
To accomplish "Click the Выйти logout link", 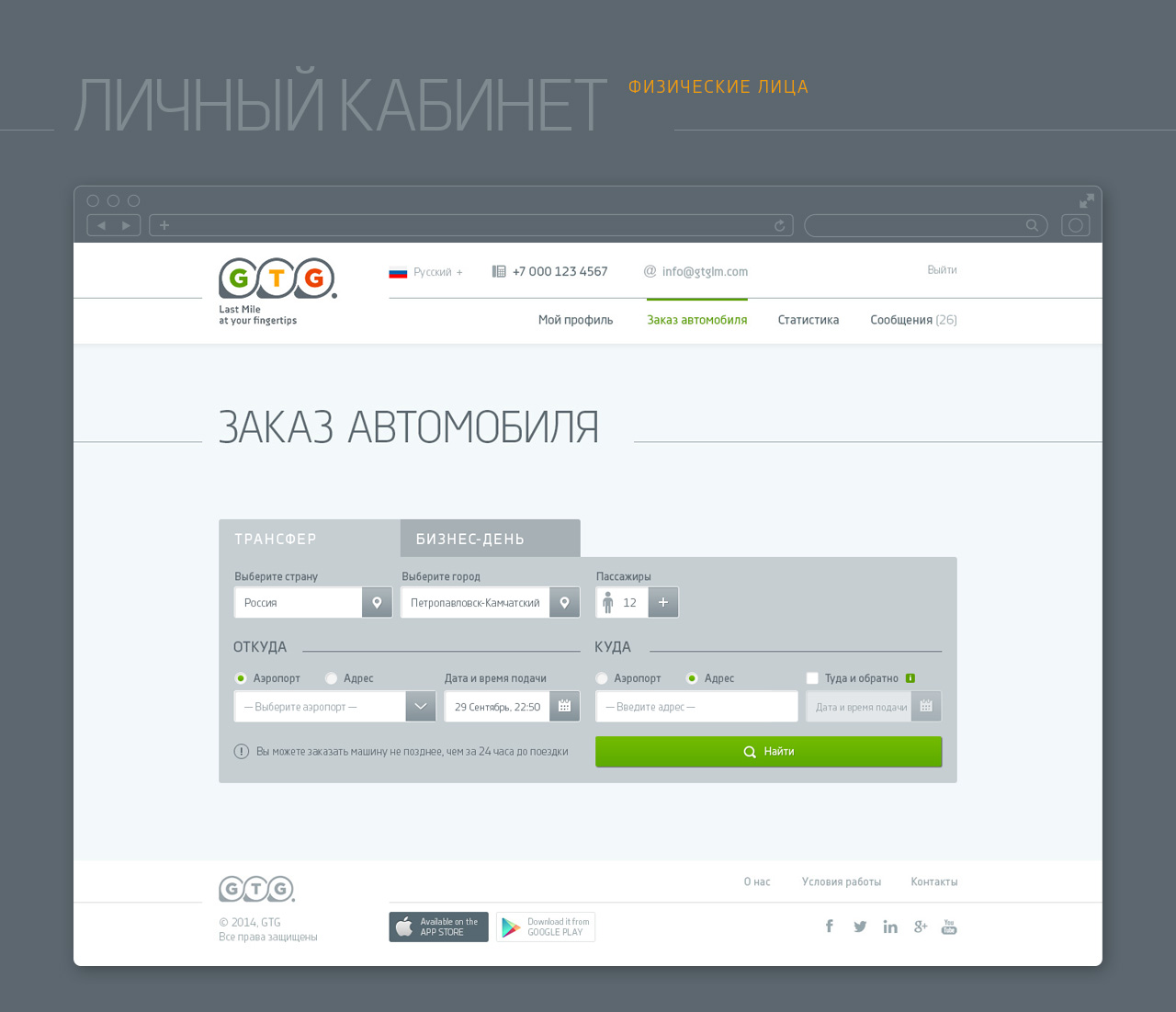I will (942, 270).
